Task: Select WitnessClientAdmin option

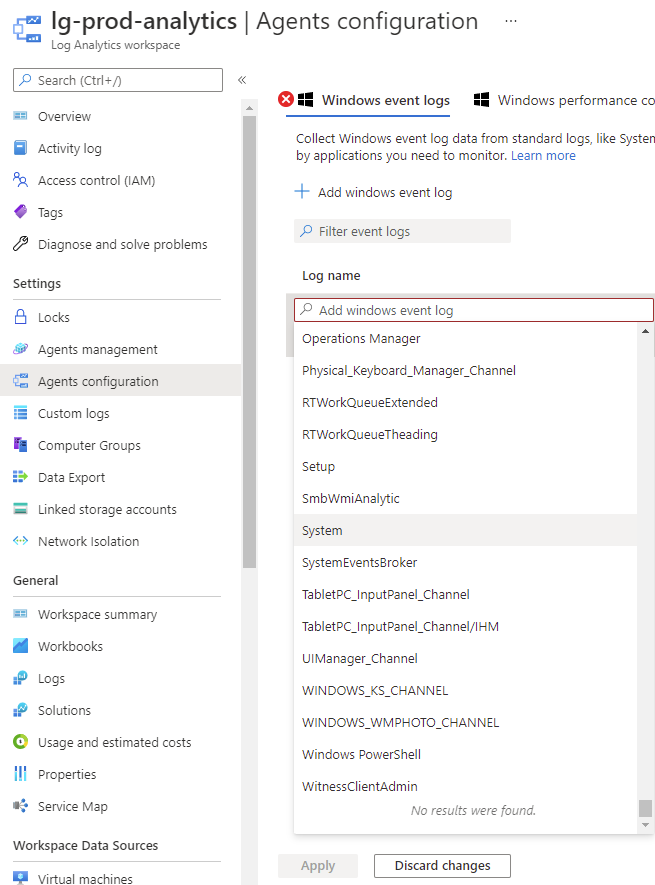Action: click(465, 786)
